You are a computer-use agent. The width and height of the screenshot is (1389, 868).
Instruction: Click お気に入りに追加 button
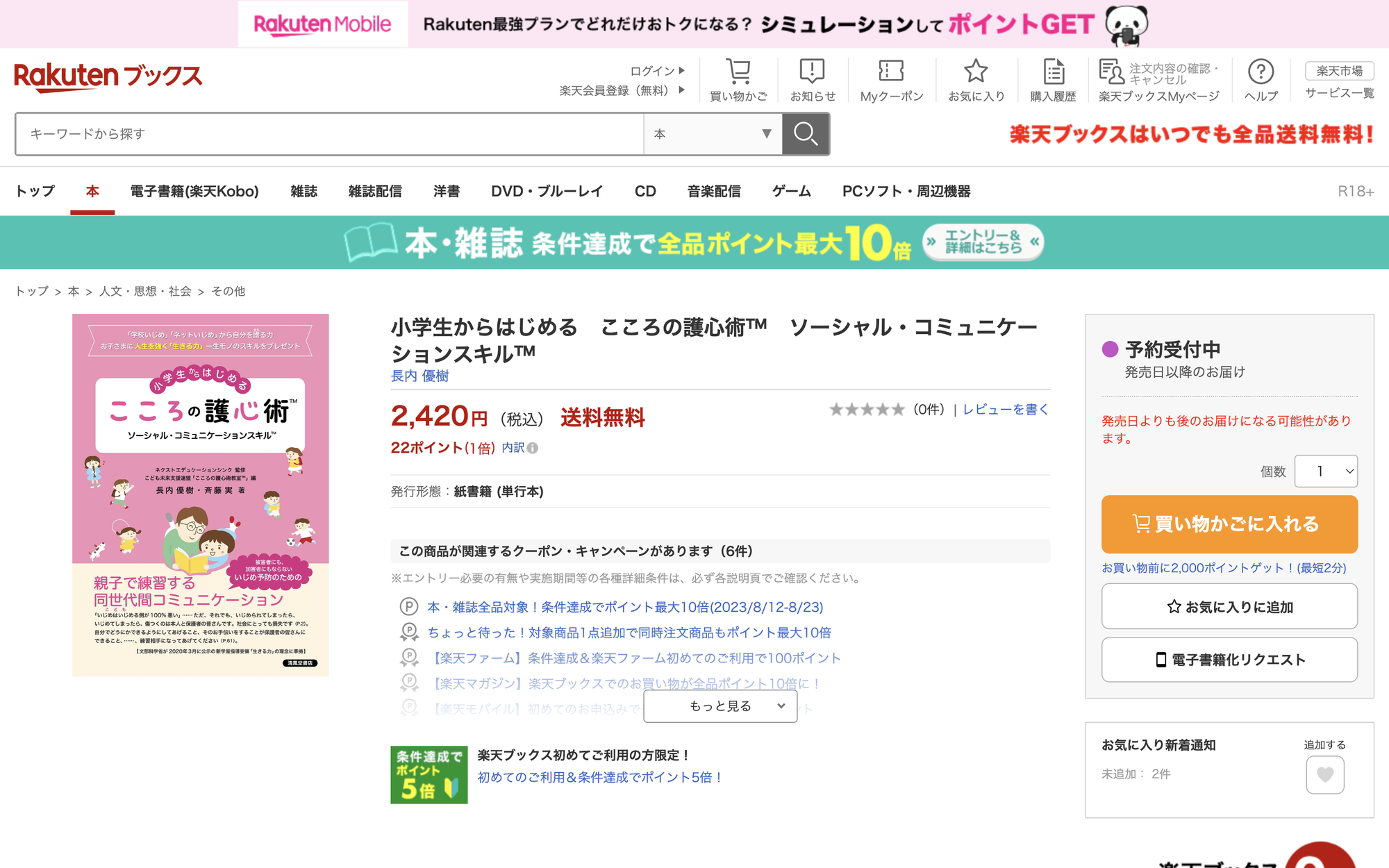pos(1229,606)
